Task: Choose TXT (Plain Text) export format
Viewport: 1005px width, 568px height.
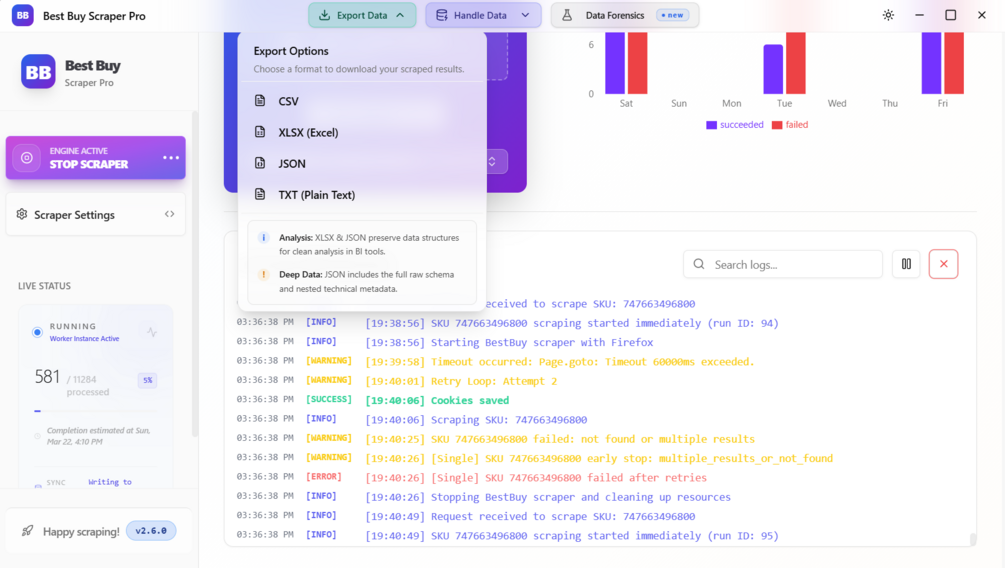Action: click(x=361, y=195)
